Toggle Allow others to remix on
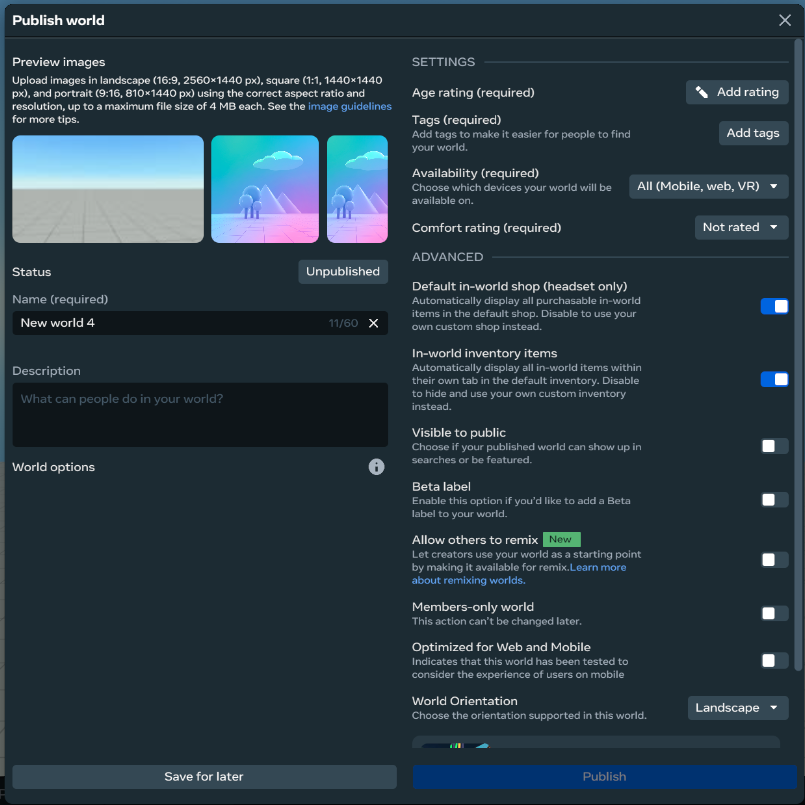Screen dimensions: 805x805 click(774, 560)
